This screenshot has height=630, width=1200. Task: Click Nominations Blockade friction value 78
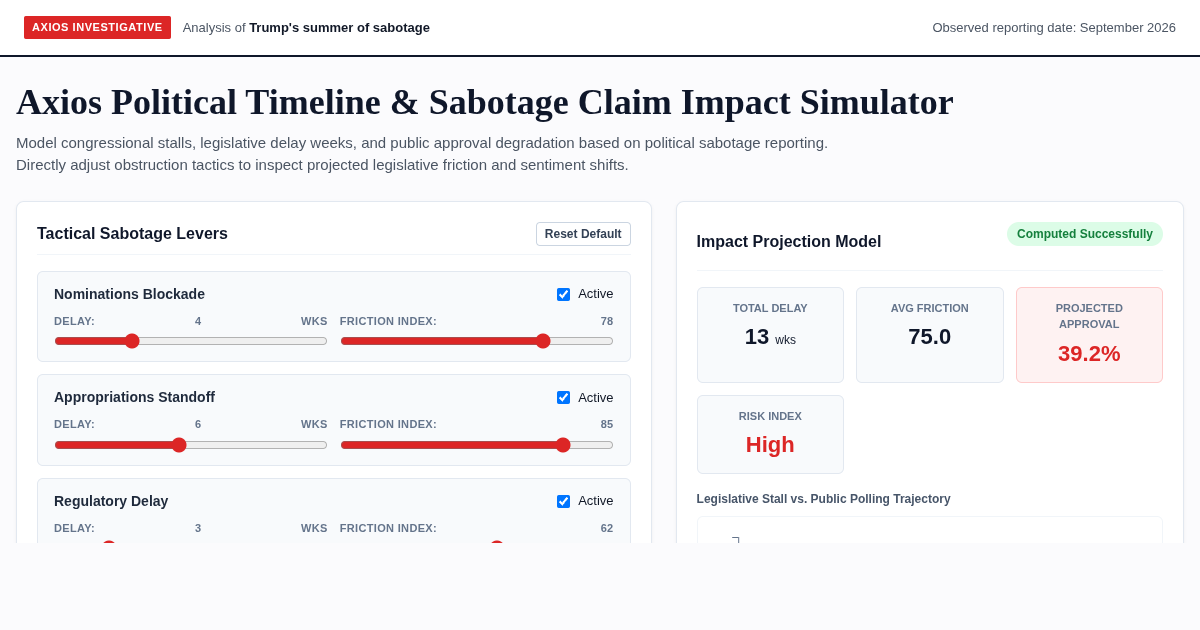[607, 321]
